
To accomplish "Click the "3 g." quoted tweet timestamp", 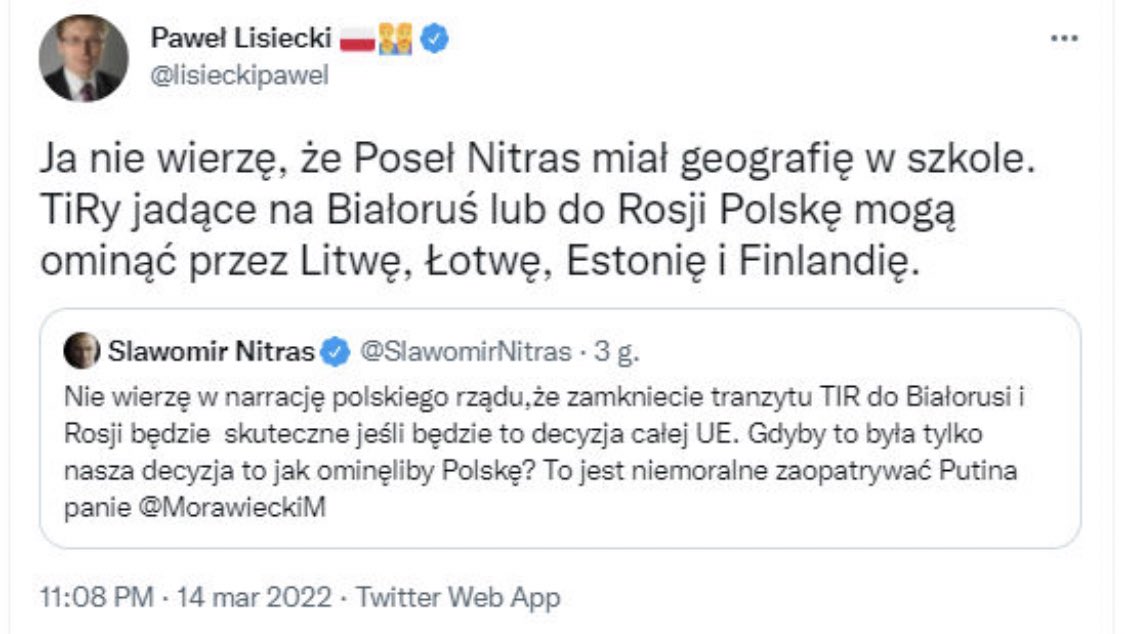I will tap(616, 352).
